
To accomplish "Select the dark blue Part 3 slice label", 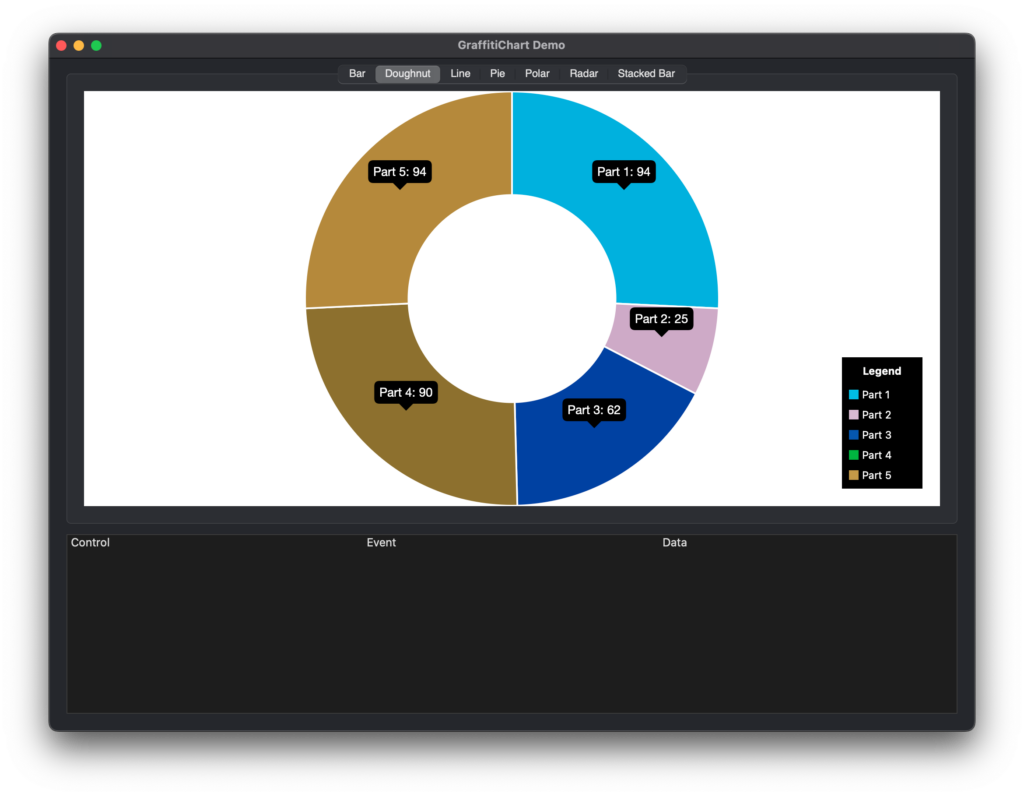I will [x=594, y=410].
